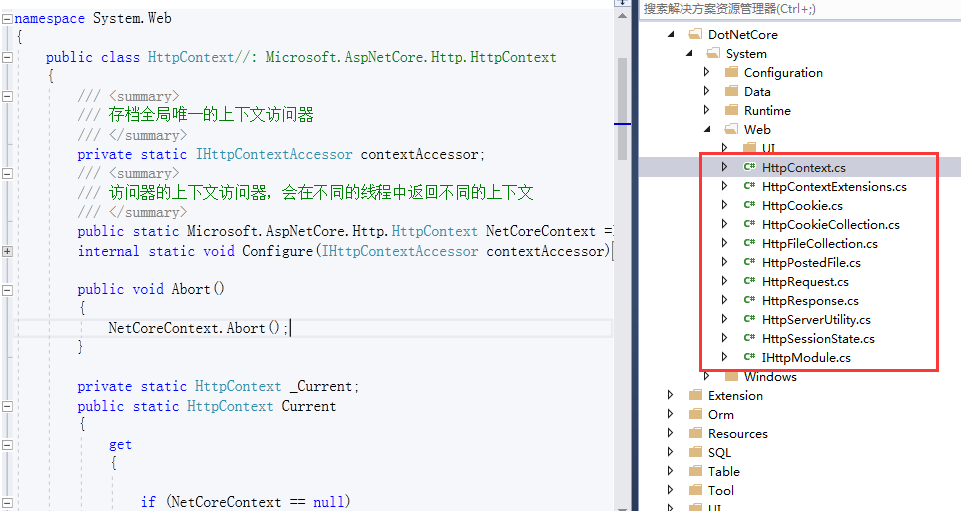The image size is (961, 511).
Task: Expand the Table folder arrow
Action: (x=670, y=471)
